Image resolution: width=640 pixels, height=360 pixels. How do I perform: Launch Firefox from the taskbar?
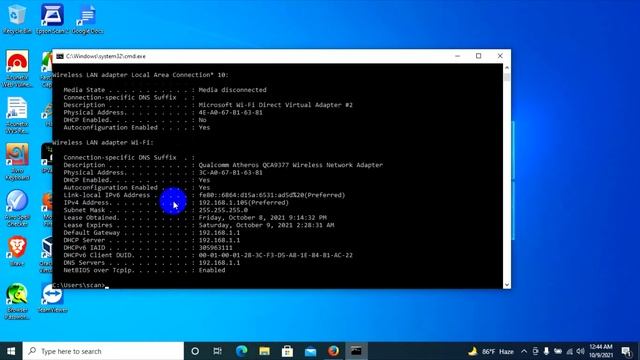[333, 351]
